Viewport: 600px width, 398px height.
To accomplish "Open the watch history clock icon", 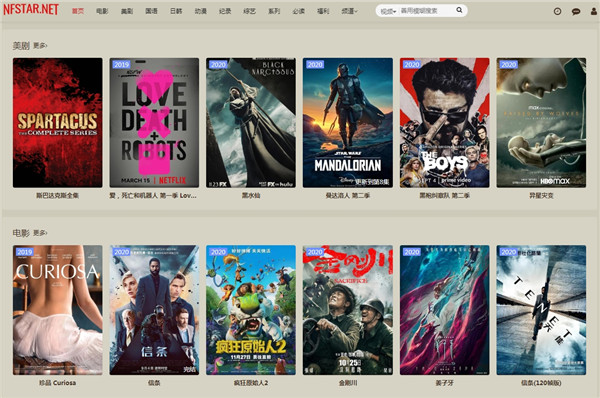I will (x=557, y=11).
